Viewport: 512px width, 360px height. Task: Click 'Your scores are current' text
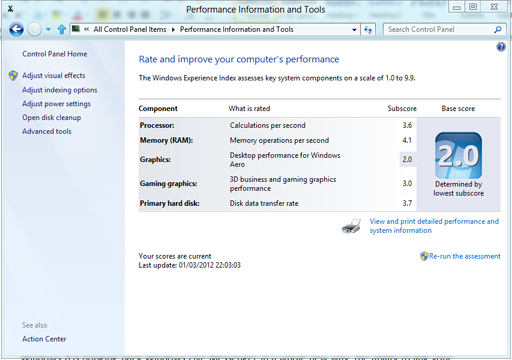175,256
